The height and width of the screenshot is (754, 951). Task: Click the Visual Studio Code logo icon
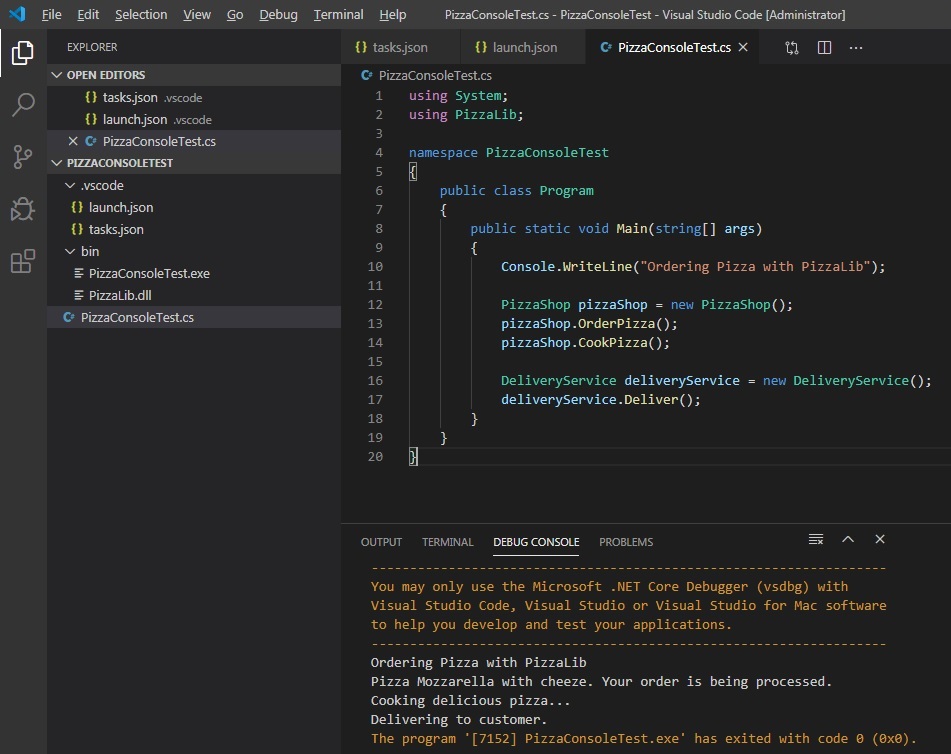(x=17, y=14)
